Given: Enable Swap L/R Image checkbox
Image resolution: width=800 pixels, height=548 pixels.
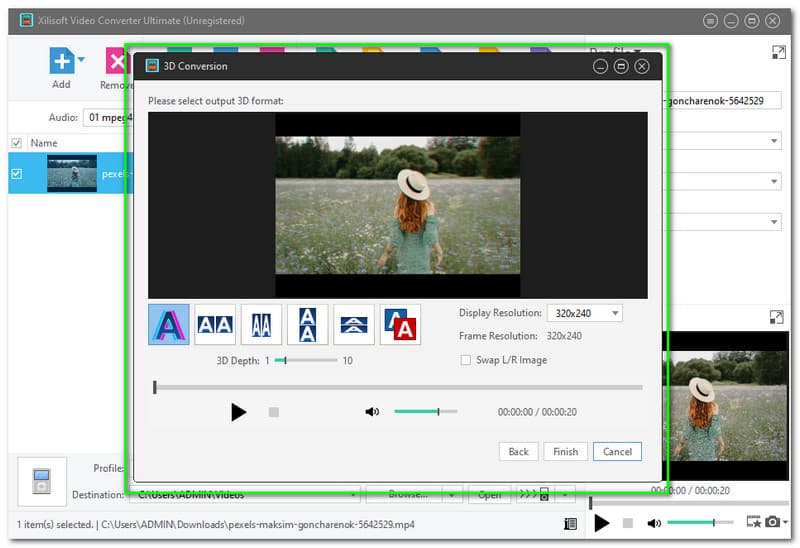Looking at the screenshot, I should [x=466, y=360].
